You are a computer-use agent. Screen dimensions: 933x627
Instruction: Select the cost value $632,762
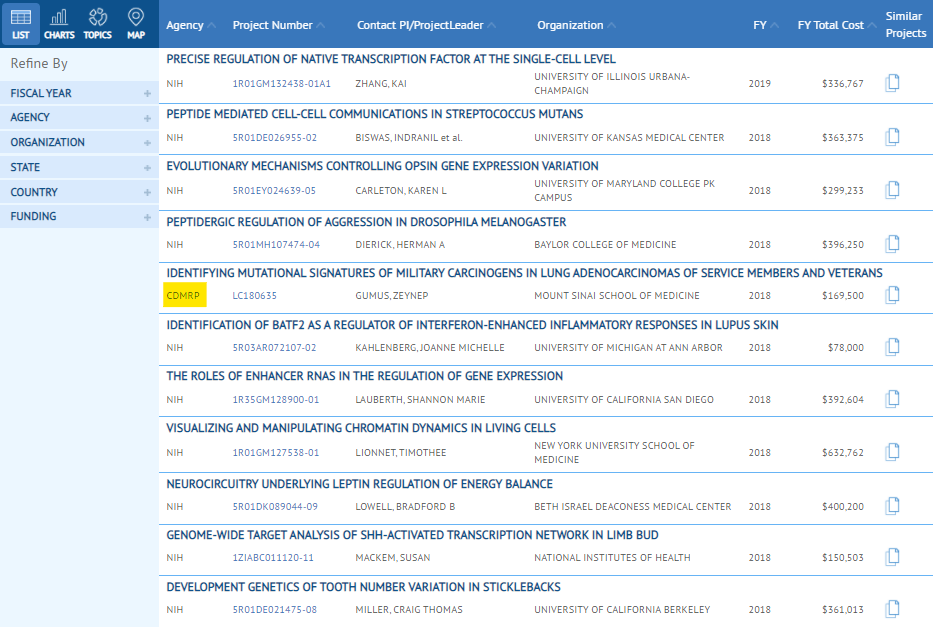pyautogui.click(x=843, y=453)
